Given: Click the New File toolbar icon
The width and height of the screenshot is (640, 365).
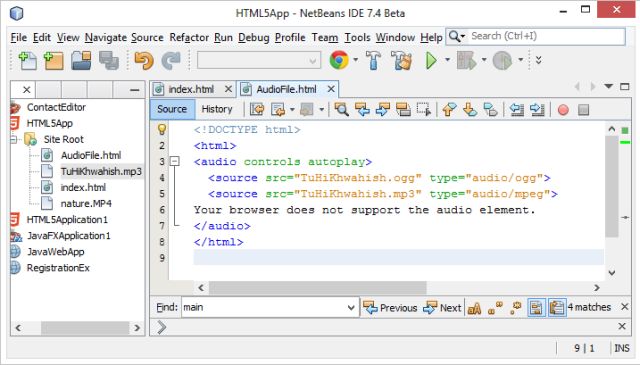Looking at the screenshot, I should 27,60.
